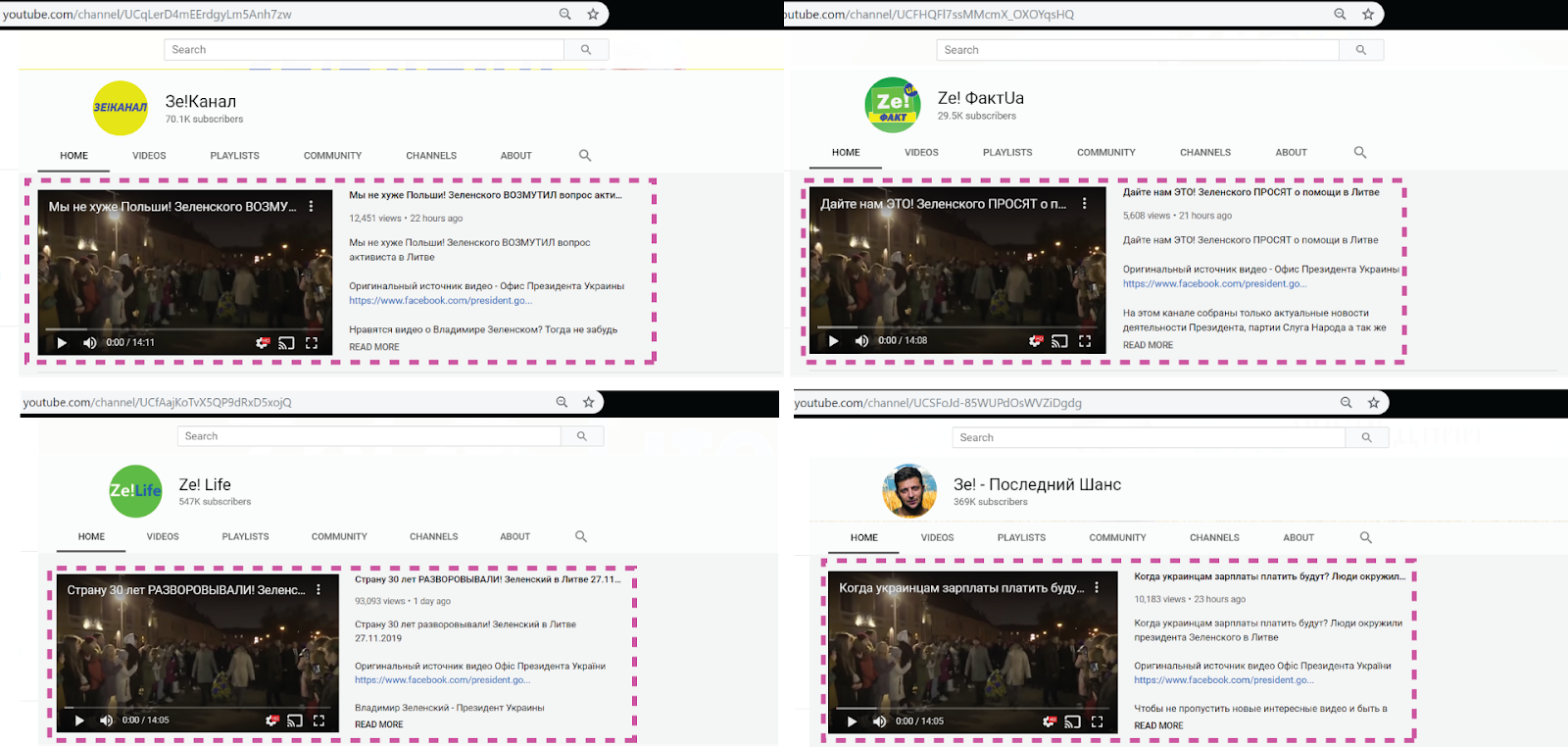Open facebook link in Ze! ФактUa description
The image size is (1568, 747).
(x=1215, y=284)
